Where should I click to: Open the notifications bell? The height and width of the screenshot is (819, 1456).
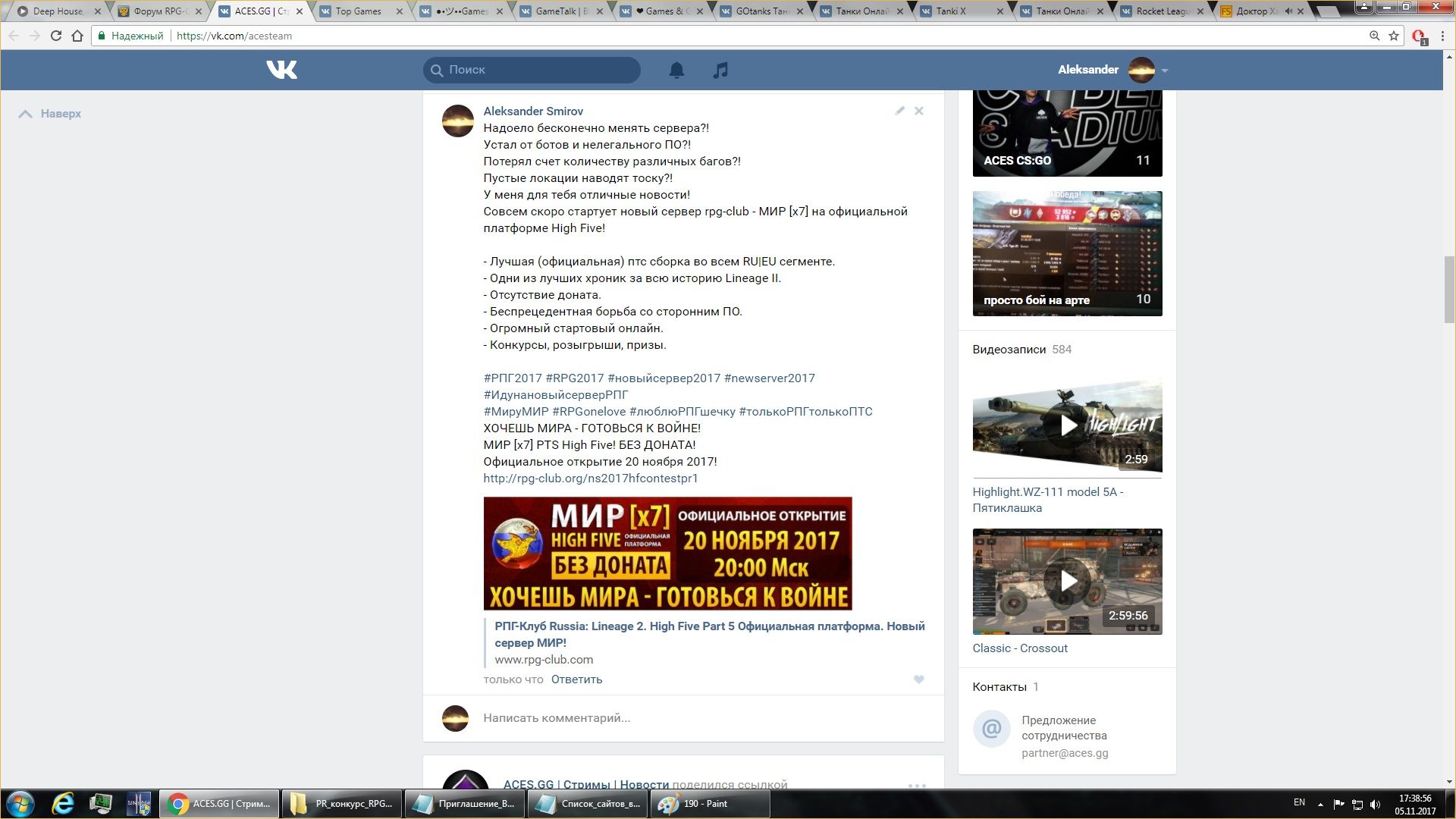pos(676,70)
